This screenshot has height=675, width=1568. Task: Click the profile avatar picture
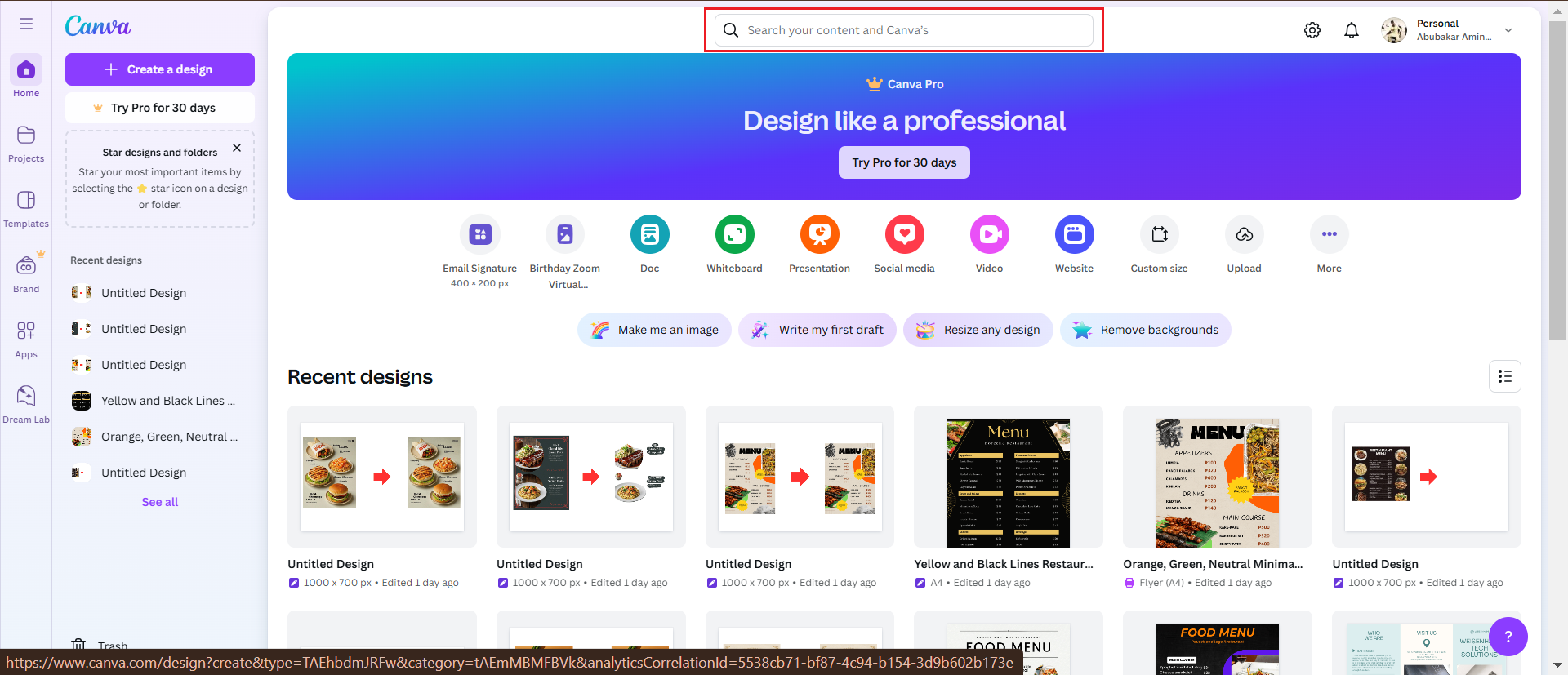click(1394, 30)
